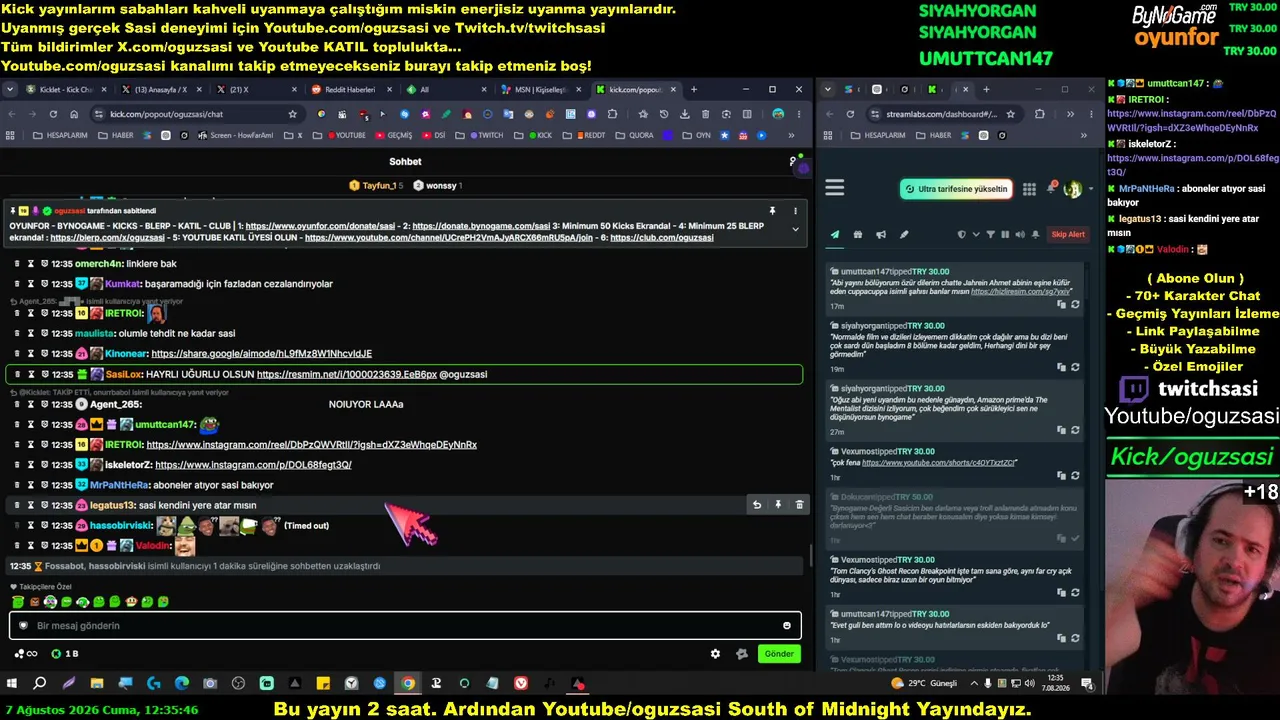1280x720 pixels.
Task: Open the Windows Start menu
Action: coord(11,684)
